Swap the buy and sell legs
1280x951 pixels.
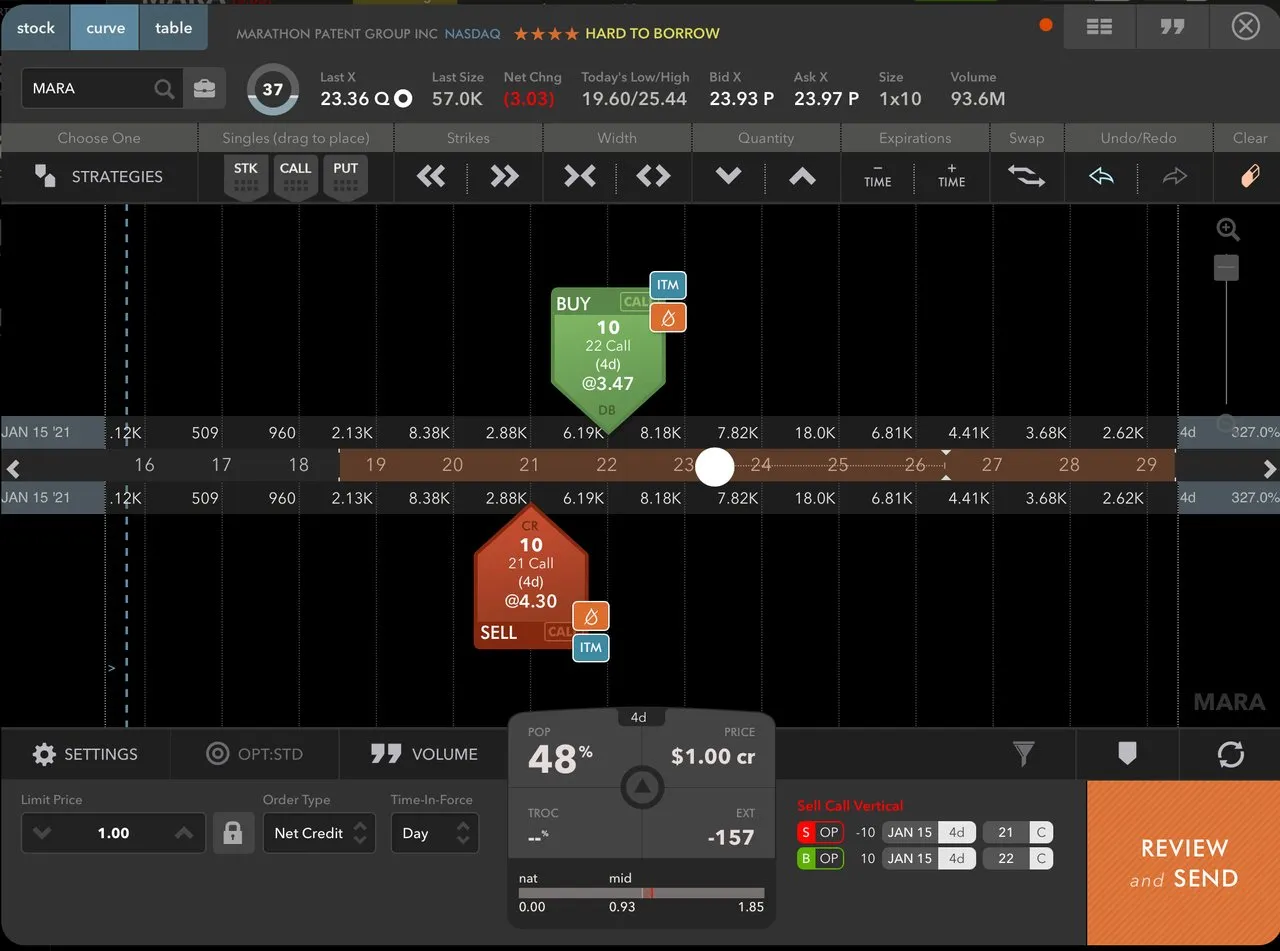pyautogui.click(x=1026, y=177)
